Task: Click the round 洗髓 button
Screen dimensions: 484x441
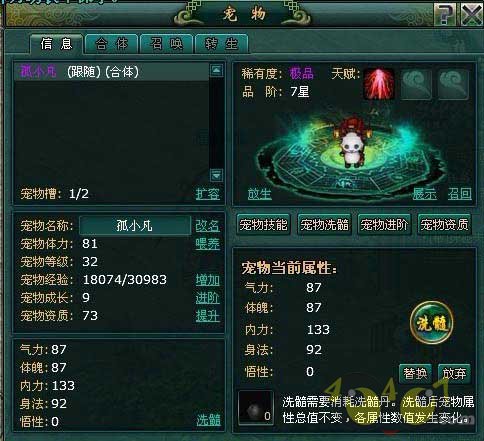Action: tap(432, 323)
